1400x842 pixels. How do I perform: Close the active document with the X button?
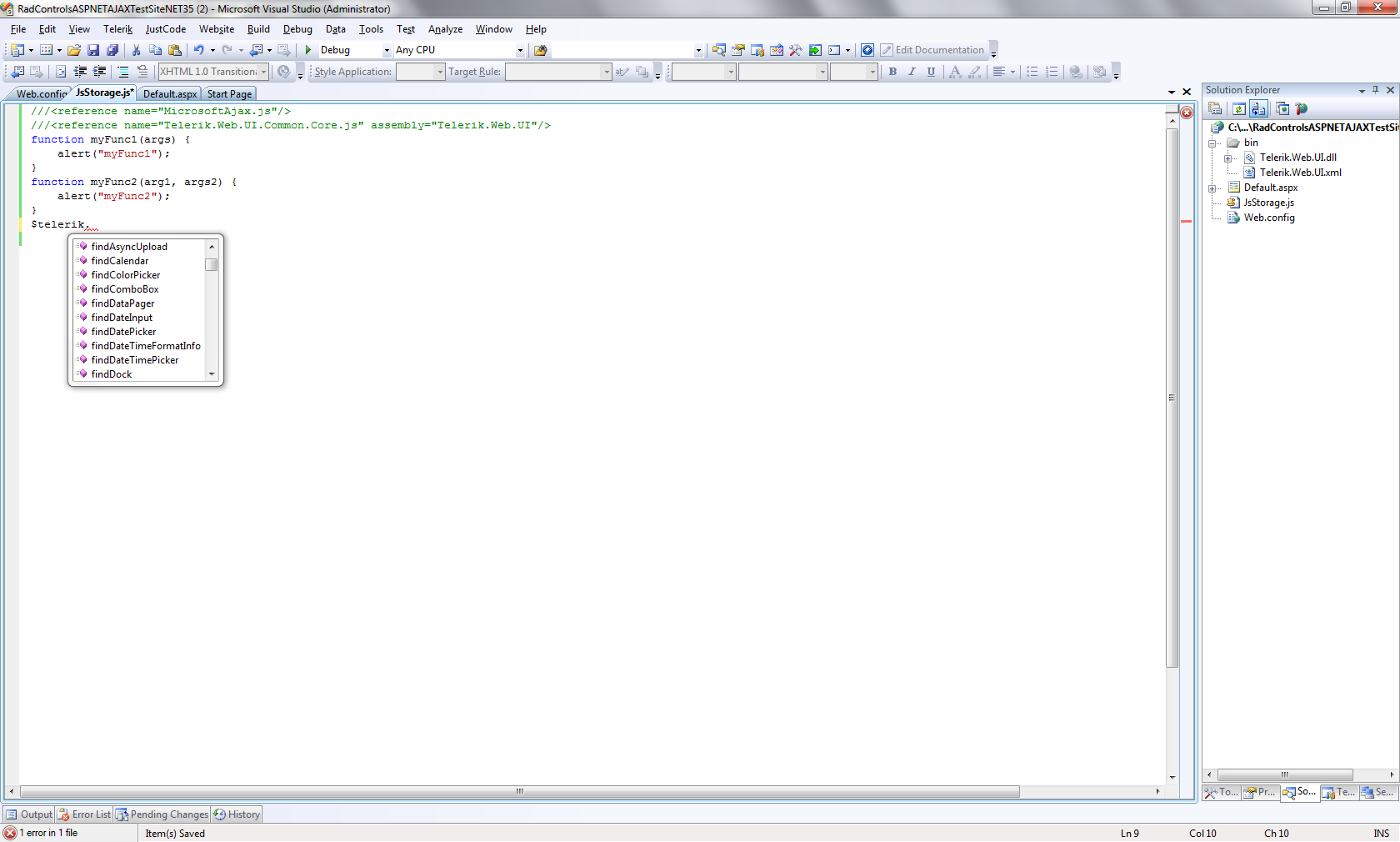pyautogui.click(x=1187, y=92)
